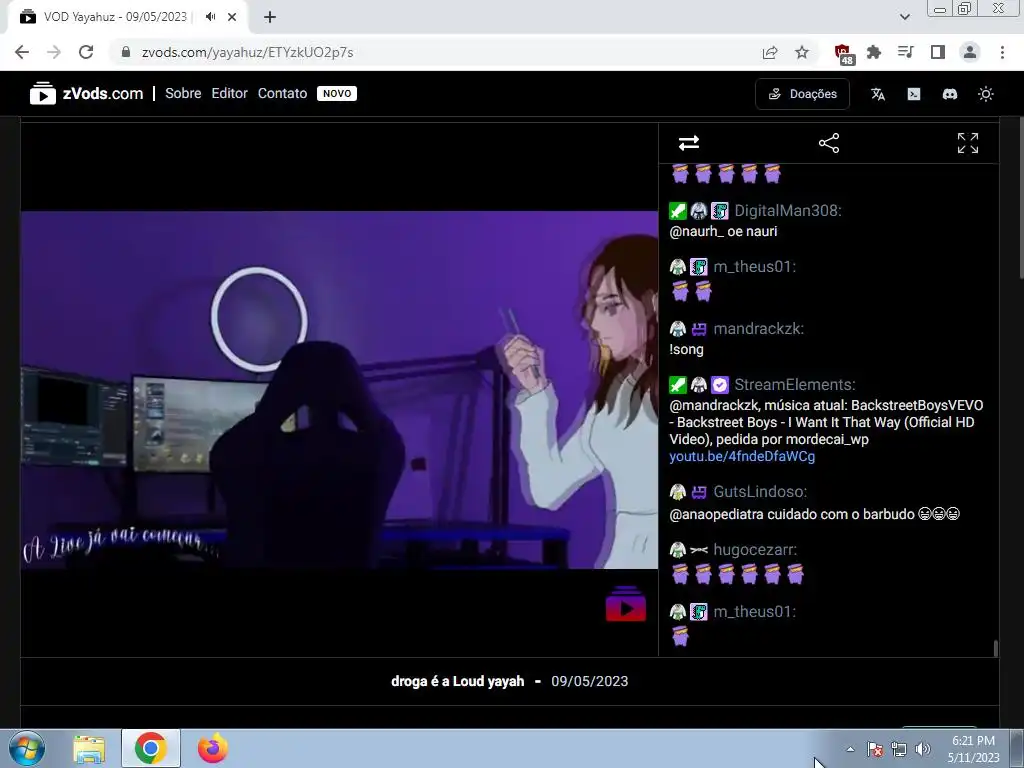Expand the tab search chevron
This screenshot has width=1024, height=768.
coord(904,17)
